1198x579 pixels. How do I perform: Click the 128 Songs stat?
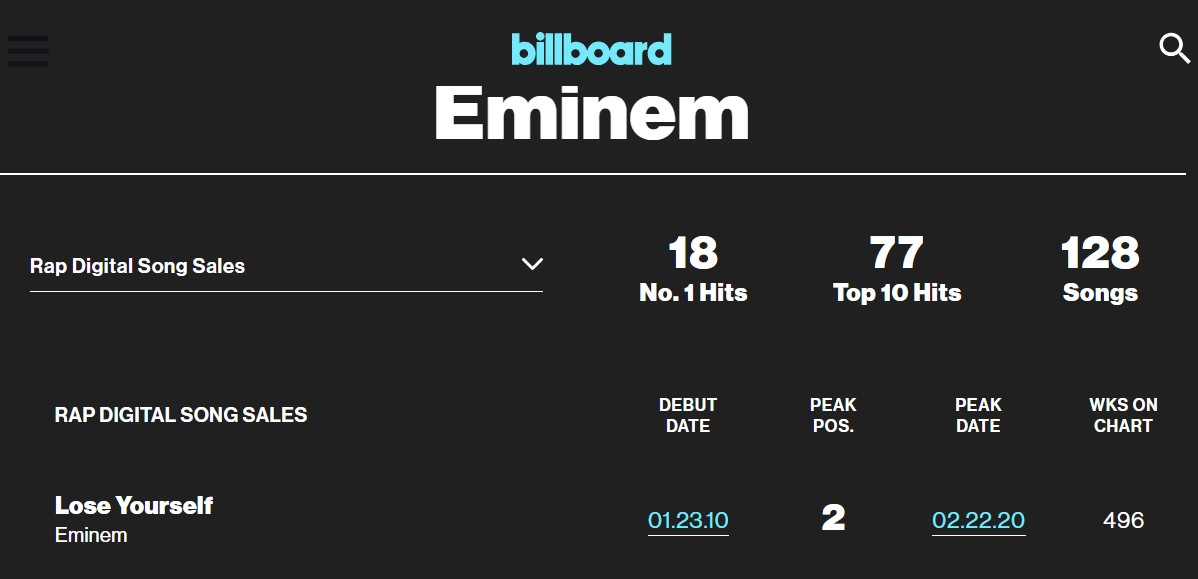click(1100, 269)
